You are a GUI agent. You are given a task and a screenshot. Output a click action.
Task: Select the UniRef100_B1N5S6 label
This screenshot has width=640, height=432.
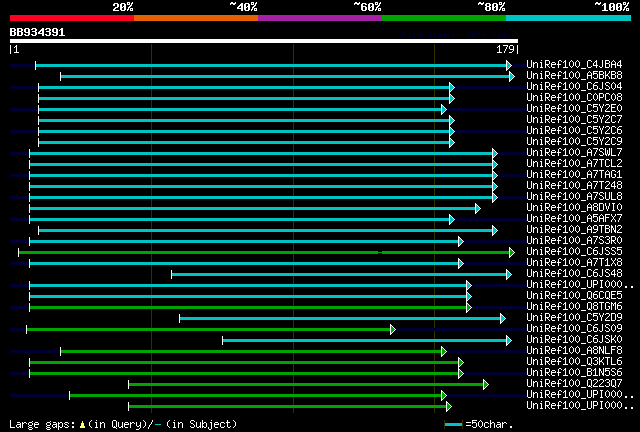point(574,373)
